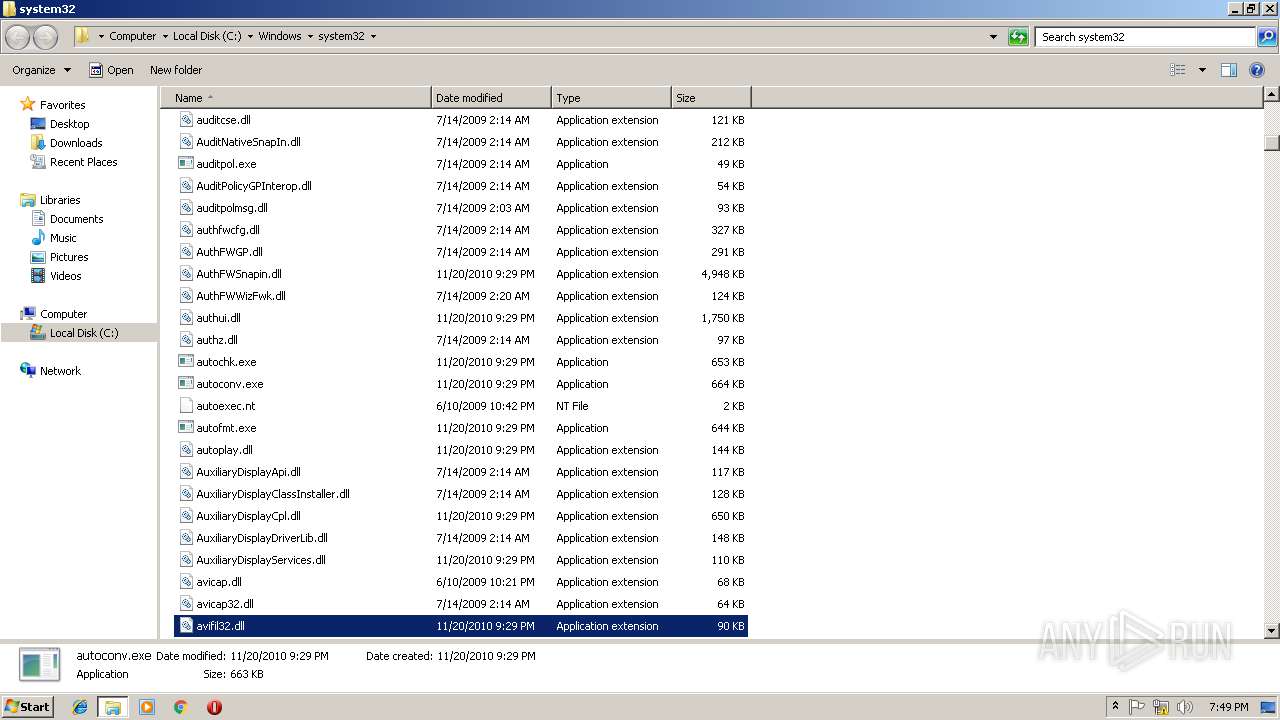
Task: Click the Search system32 input field
Action: coord(1146,37)
